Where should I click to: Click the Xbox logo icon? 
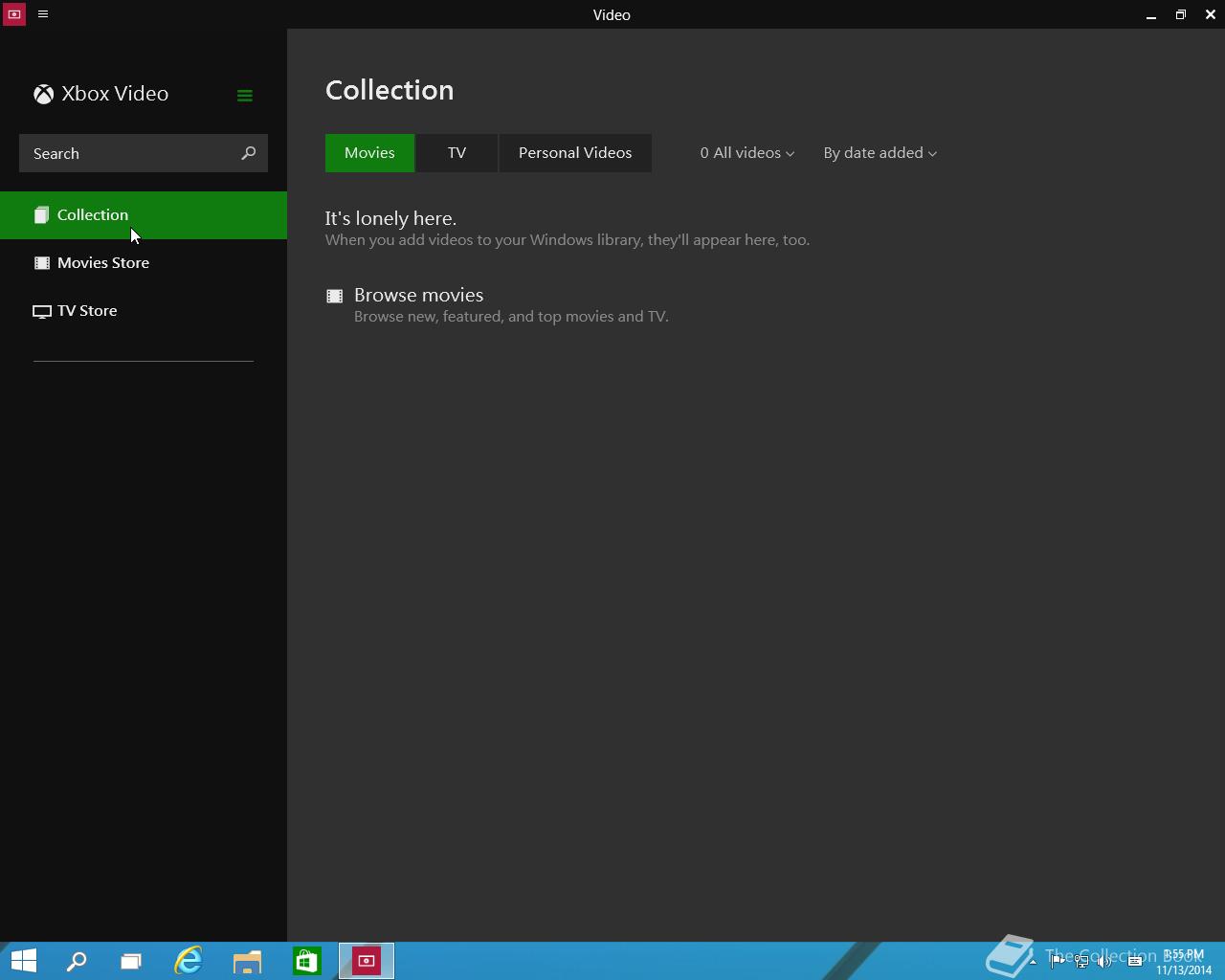43,94
